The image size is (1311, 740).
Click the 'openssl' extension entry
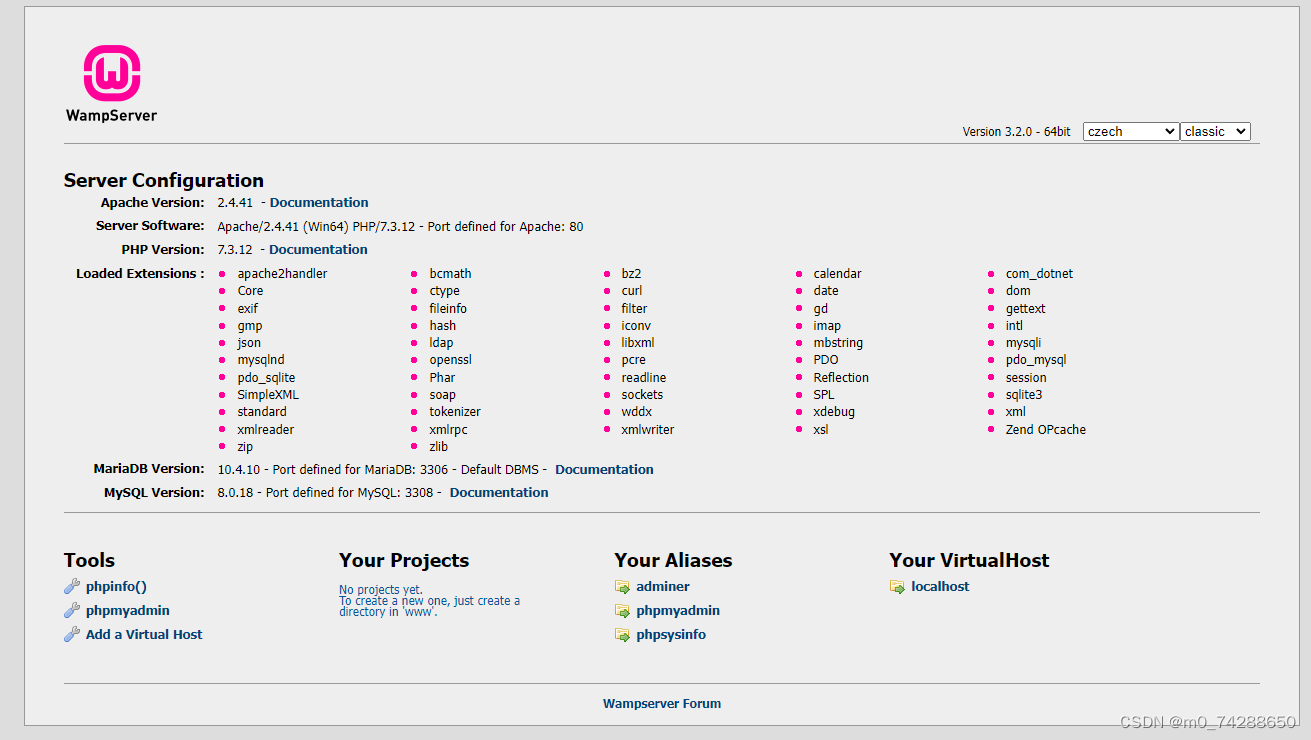coord(451,360)
